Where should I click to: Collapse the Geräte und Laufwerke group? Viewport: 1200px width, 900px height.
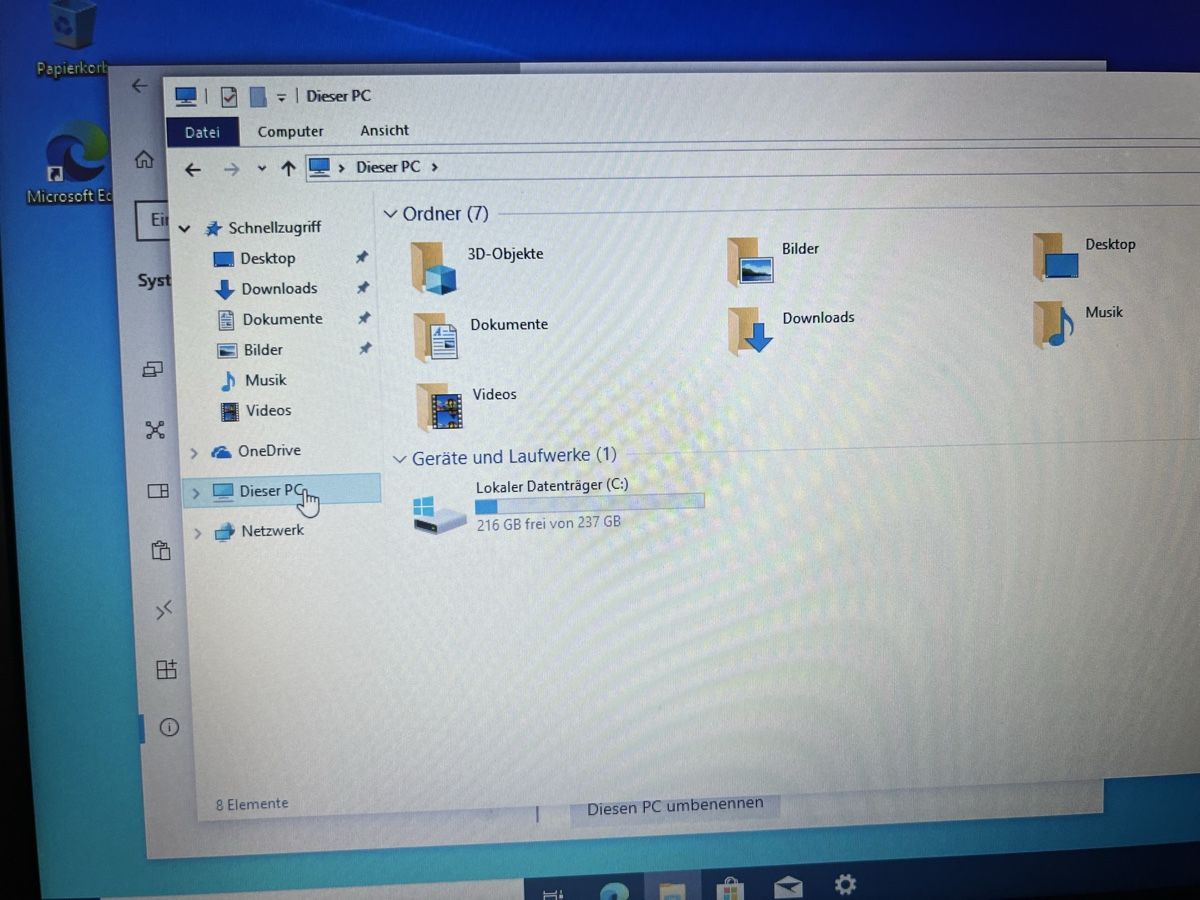(400, 459)
